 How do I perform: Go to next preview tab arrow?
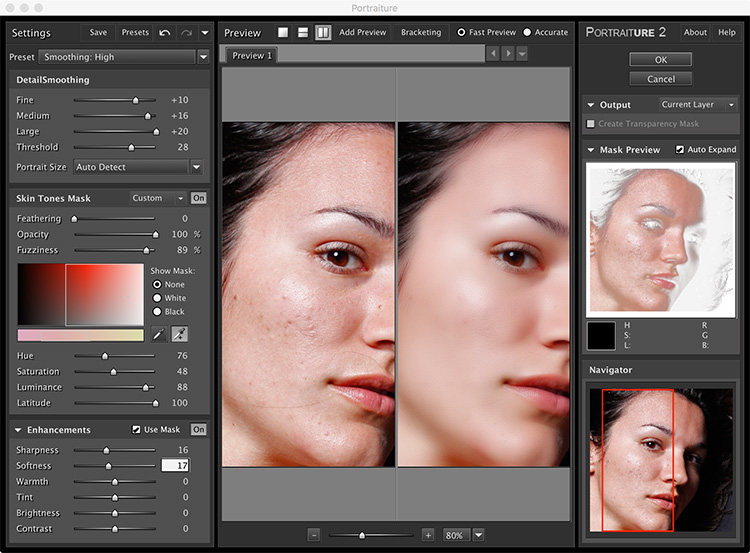508,54
